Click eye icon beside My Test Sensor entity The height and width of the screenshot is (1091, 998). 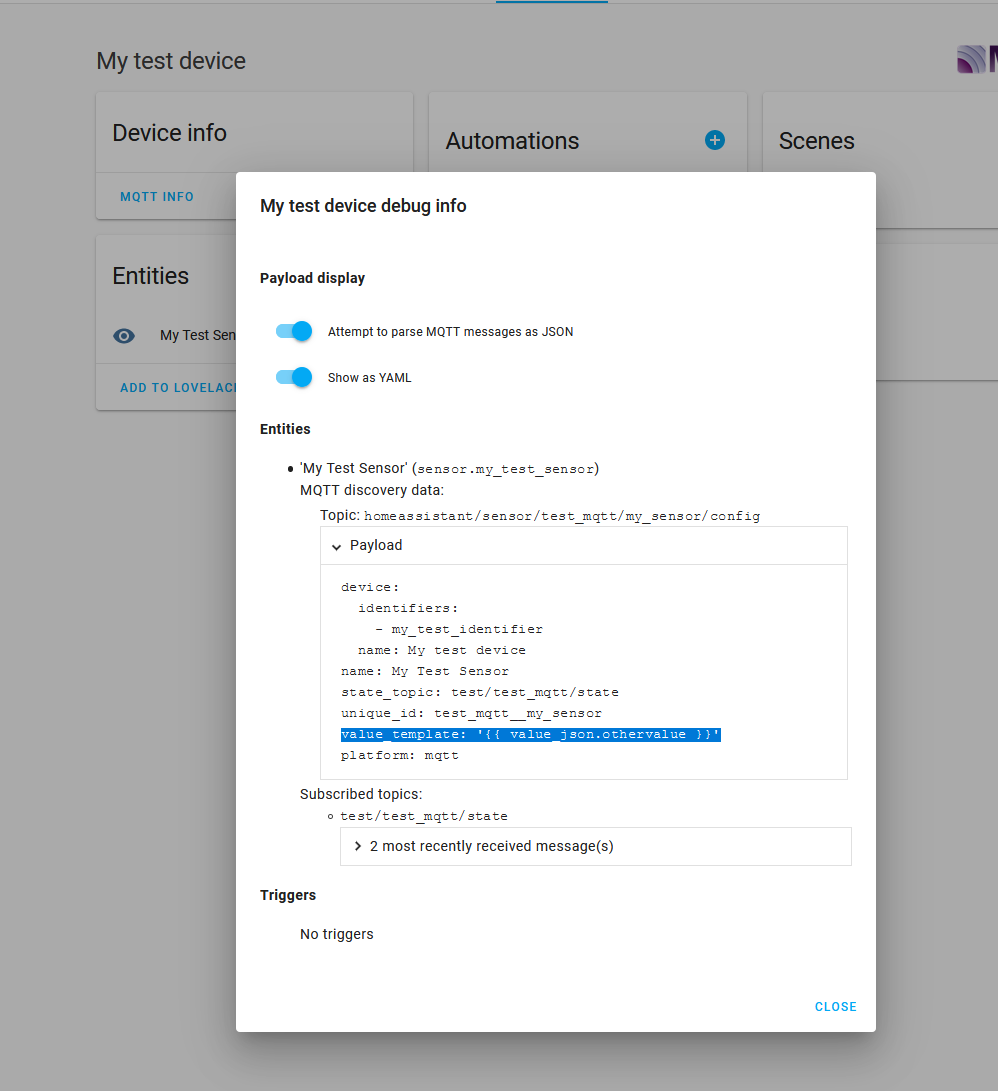(x=124, y=336)
